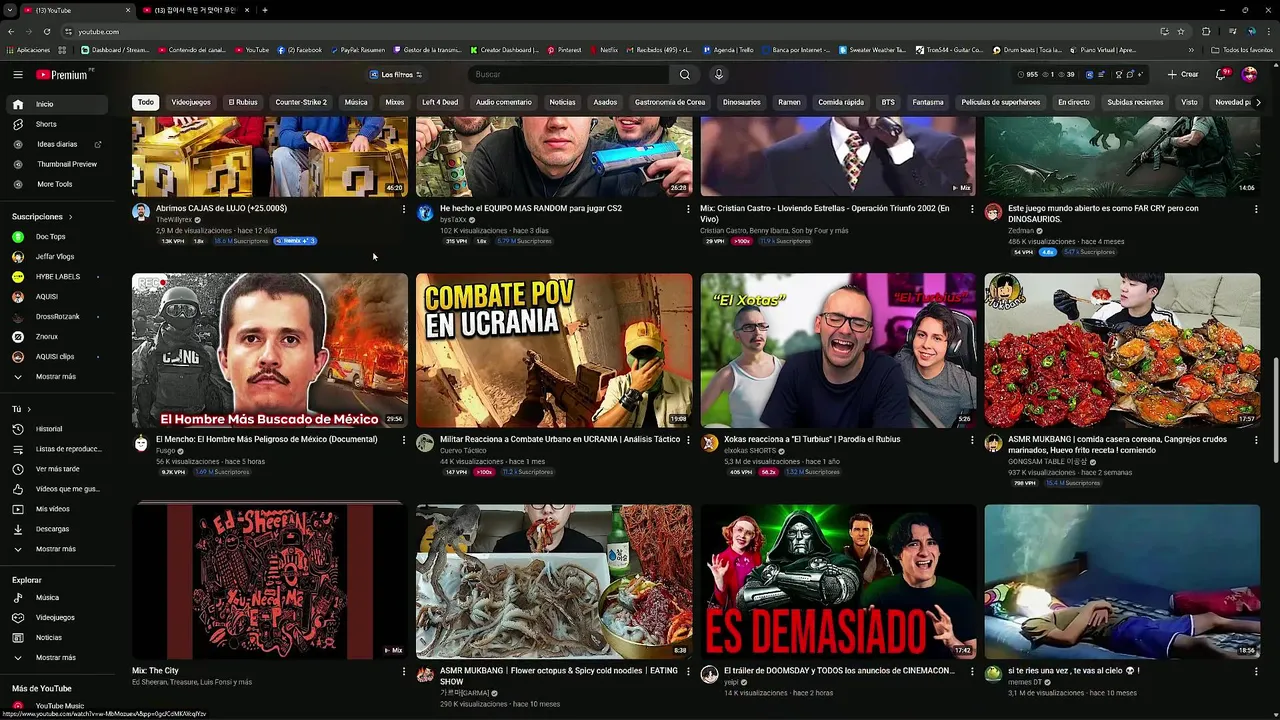Click the search magnifier button
Image resolution: width=1280 pixels, height=720 pixels.
(x=684, y=74)
